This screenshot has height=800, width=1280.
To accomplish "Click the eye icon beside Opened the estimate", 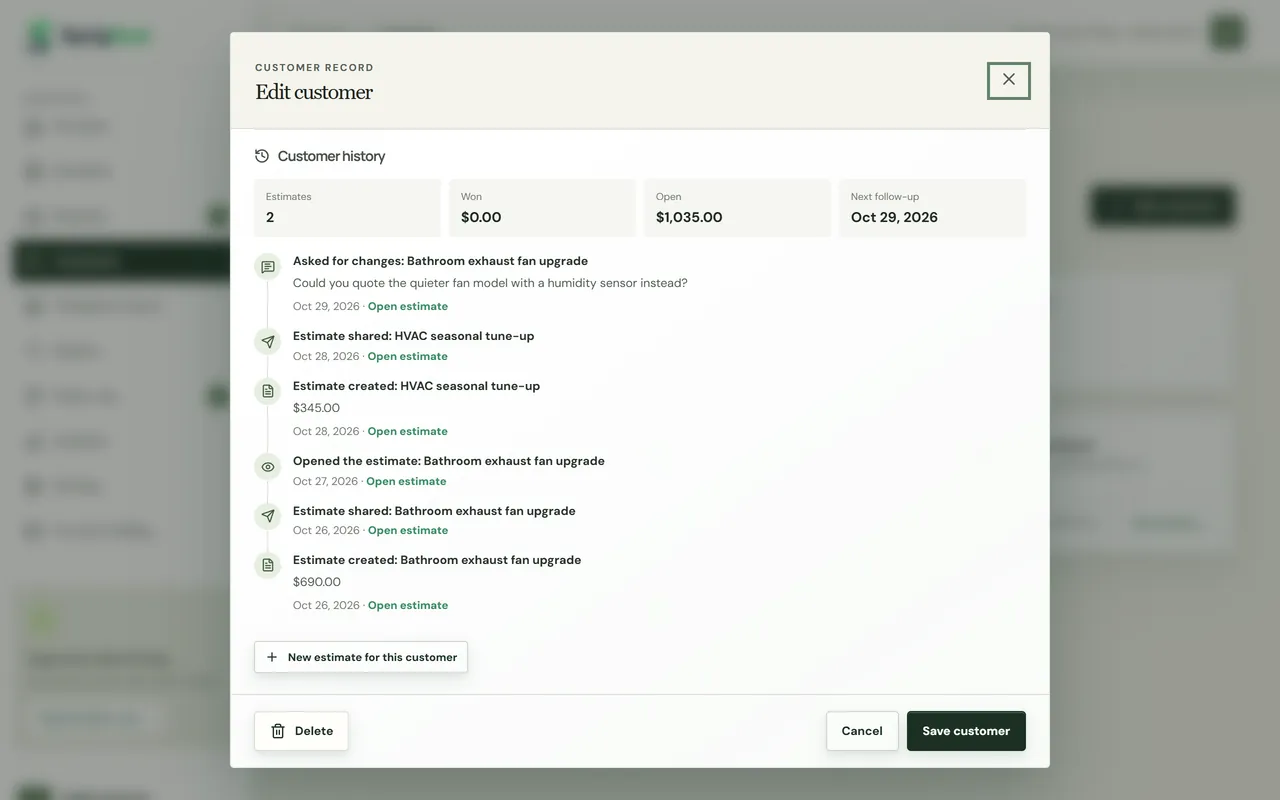I will [268, 467].
